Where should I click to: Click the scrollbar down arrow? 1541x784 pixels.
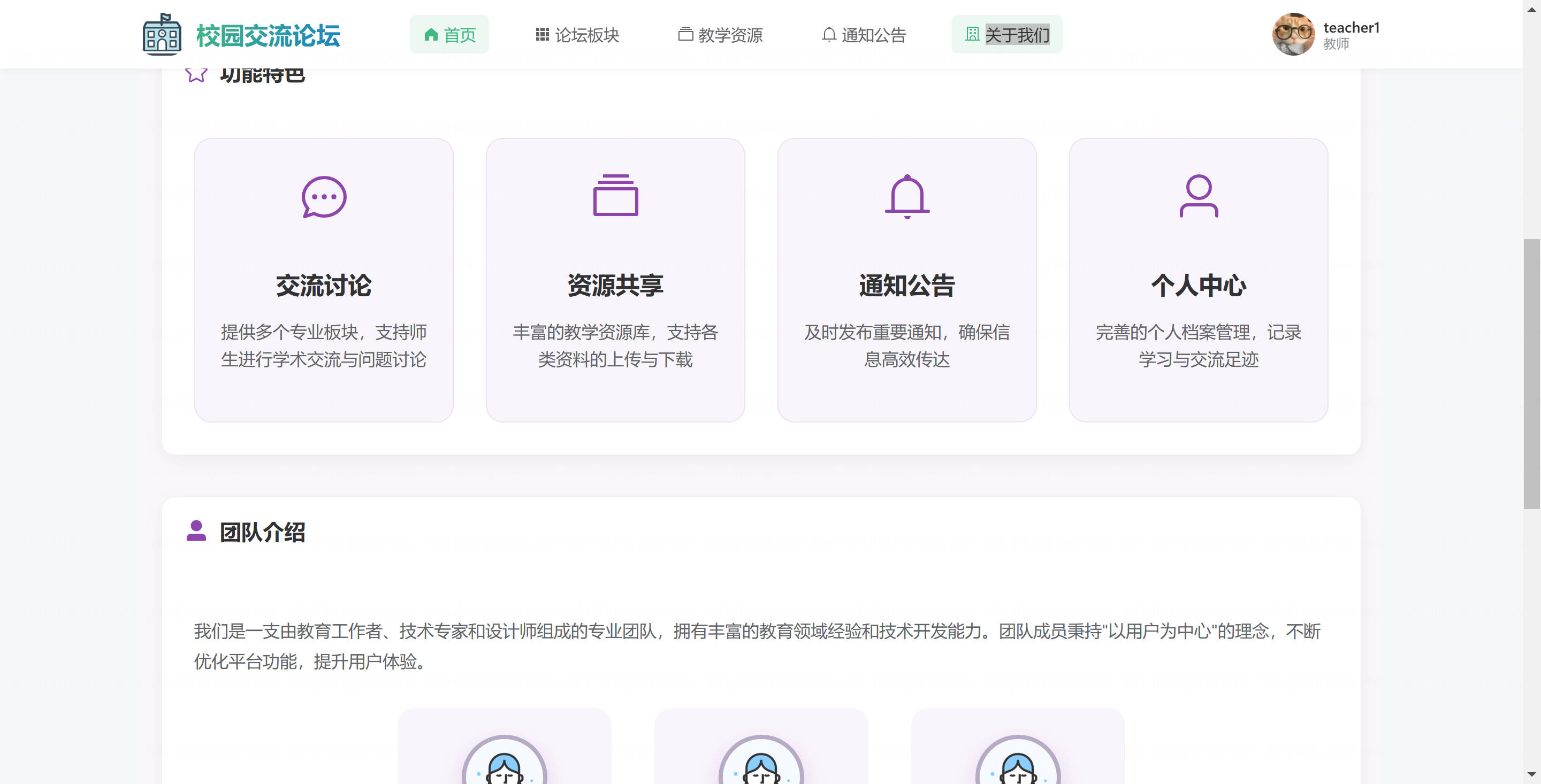point(1531,775)
